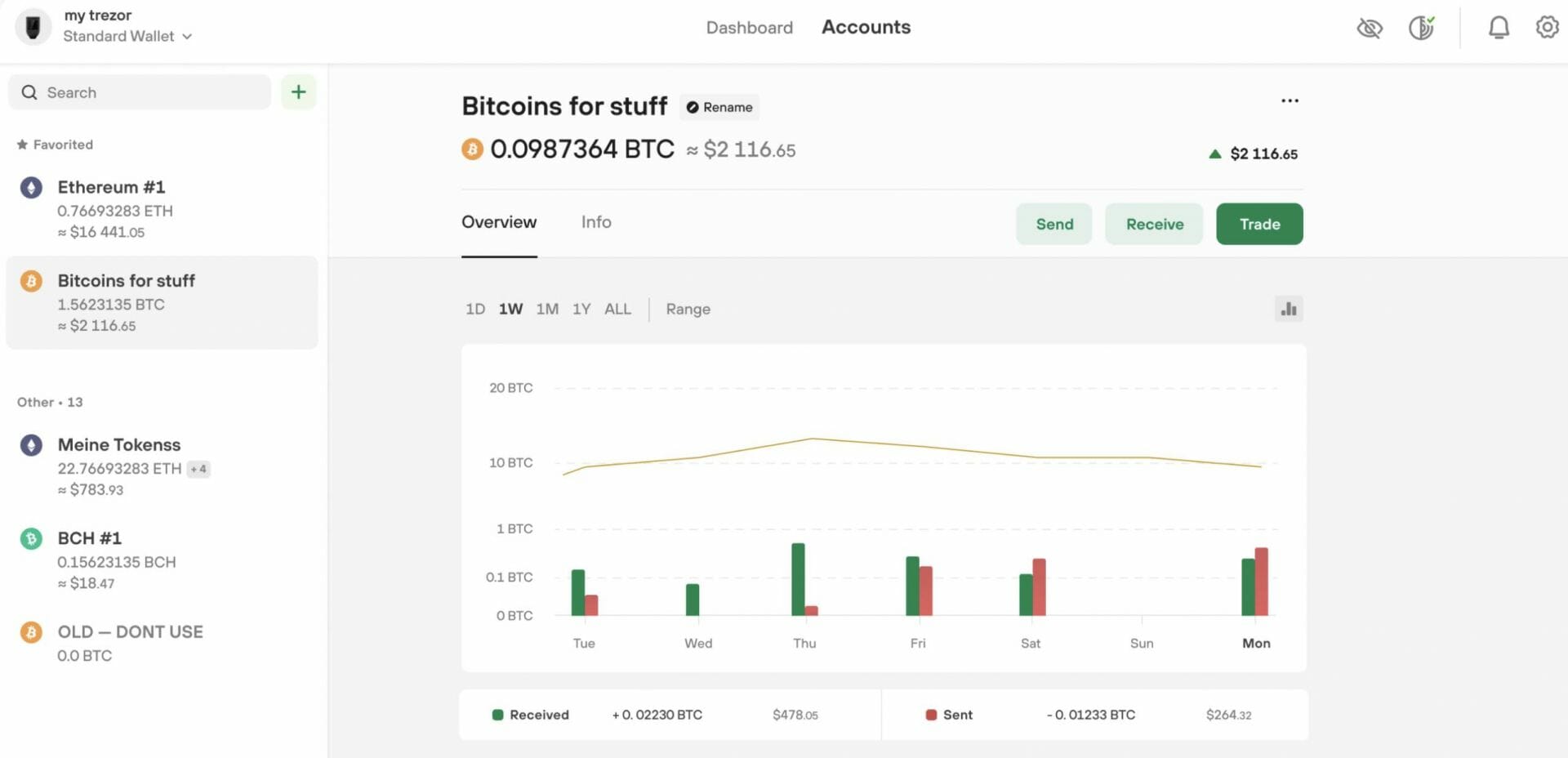Switch to Dashboard tab
The height and width of the screenshot is (758, 1568).
(749, 28)
